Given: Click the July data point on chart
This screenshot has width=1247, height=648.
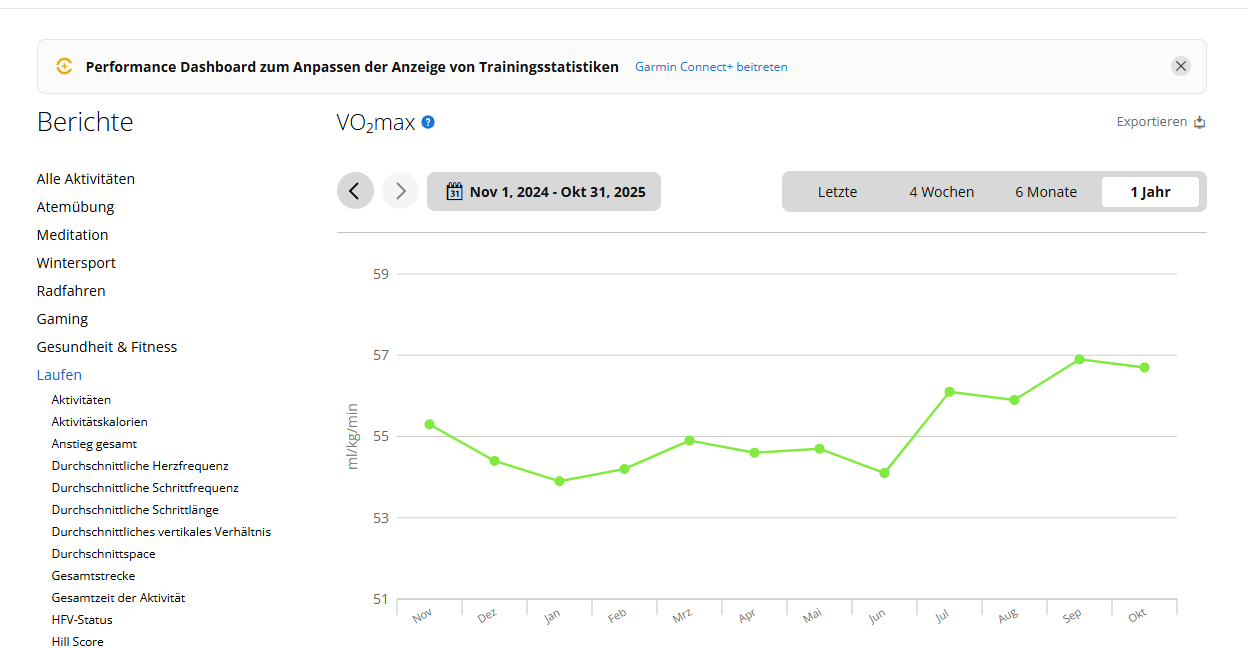Looking at the screenshot, I should point(949,392).
